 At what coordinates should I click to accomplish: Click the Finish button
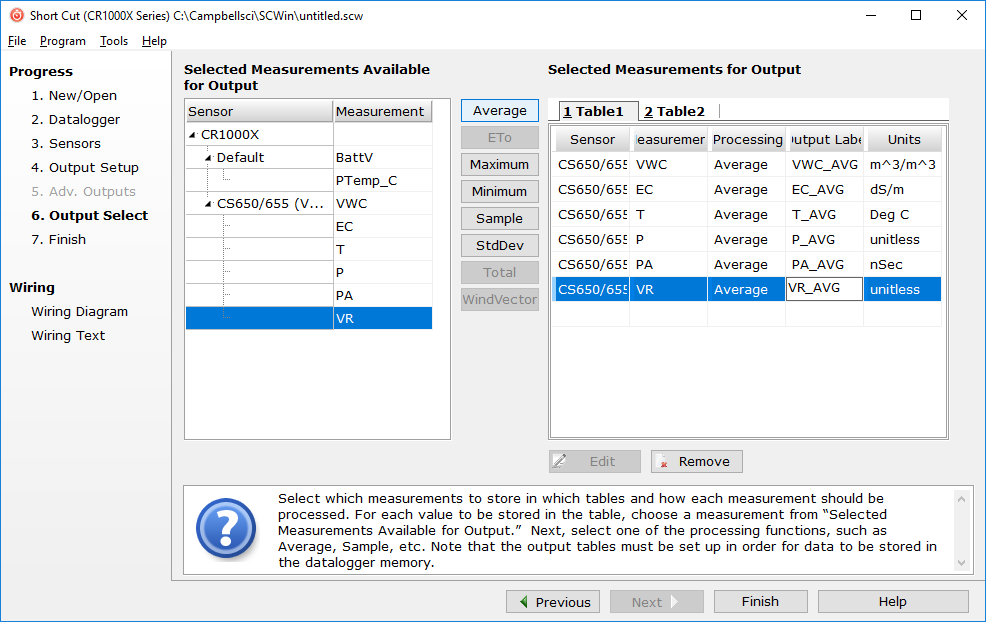click(760, 601)
